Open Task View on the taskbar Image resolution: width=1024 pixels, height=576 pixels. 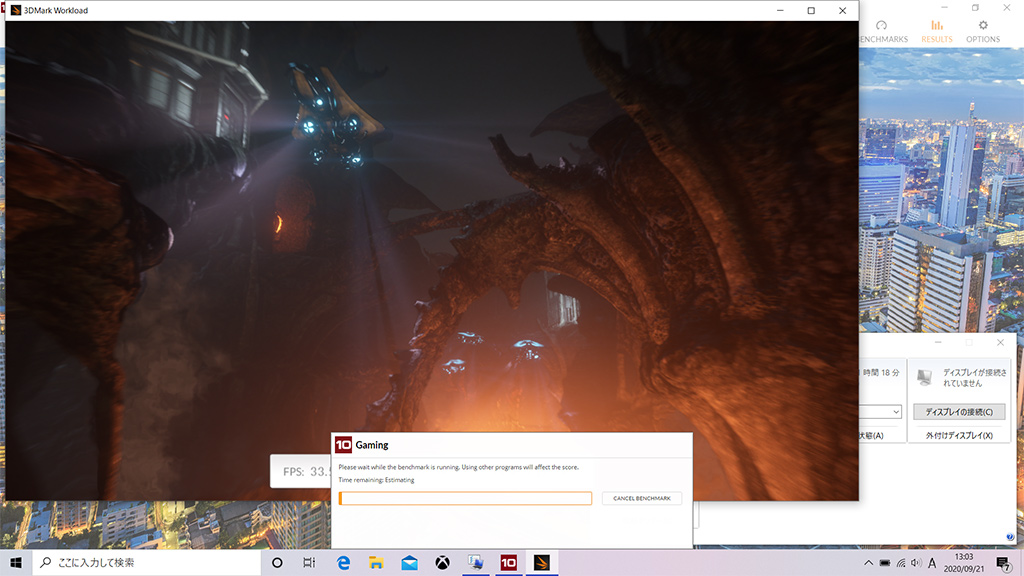pos(309,562)
